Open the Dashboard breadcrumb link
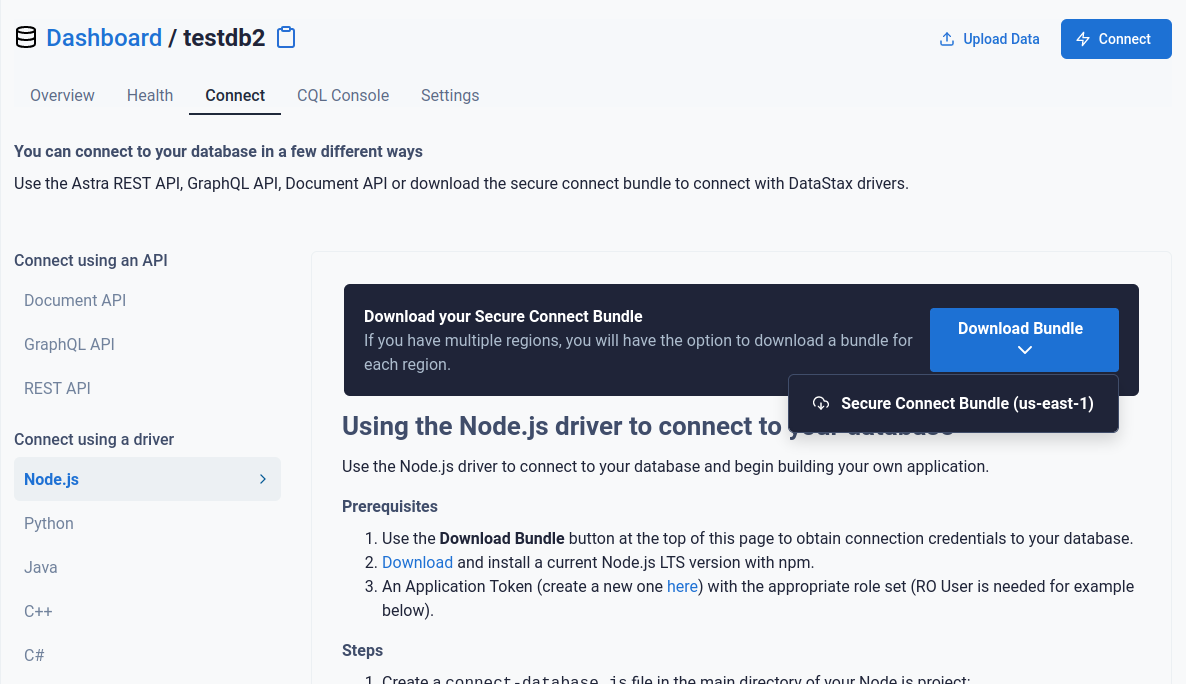This screenshot has height=684, width=1186. 104,37
